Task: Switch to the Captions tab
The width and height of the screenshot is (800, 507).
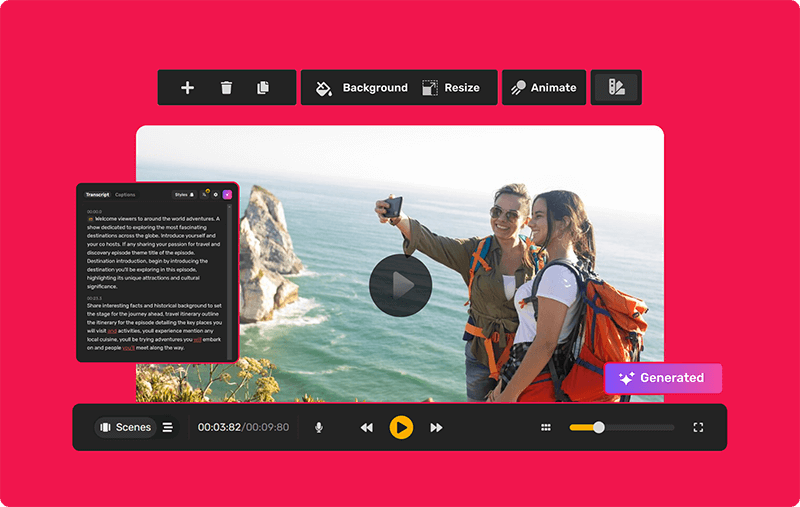Action: (125, 194)
